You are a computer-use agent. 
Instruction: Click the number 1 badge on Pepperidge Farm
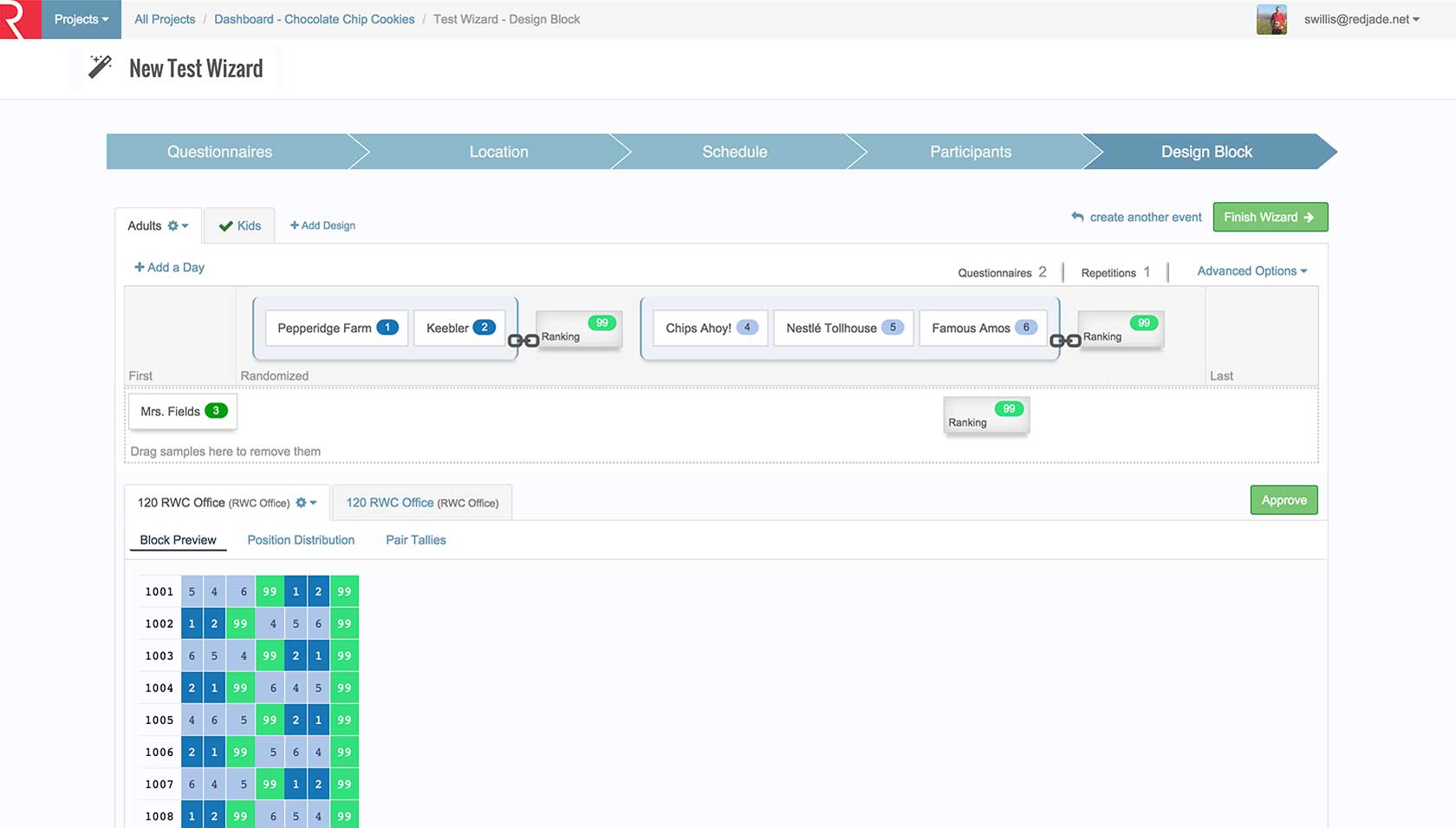point(387,327)
